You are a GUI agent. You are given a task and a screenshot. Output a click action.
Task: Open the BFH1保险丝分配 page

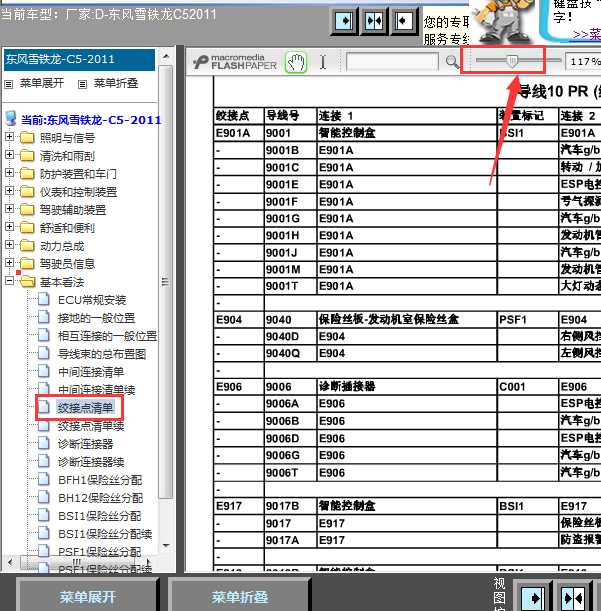100,480
